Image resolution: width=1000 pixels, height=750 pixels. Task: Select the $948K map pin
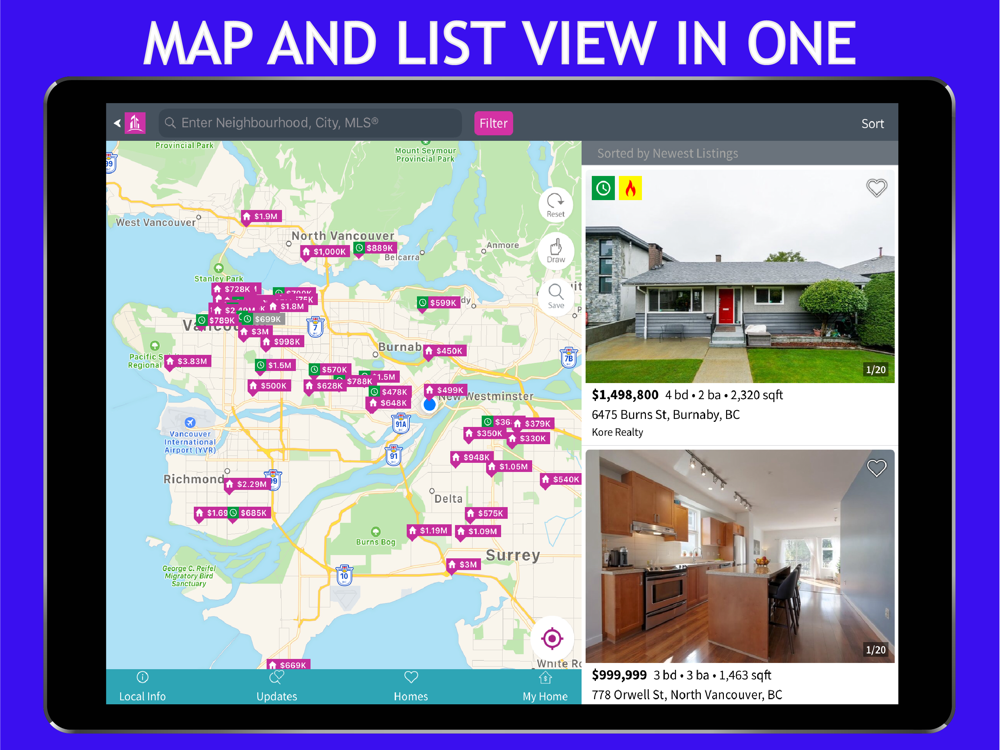coord(472,457)
